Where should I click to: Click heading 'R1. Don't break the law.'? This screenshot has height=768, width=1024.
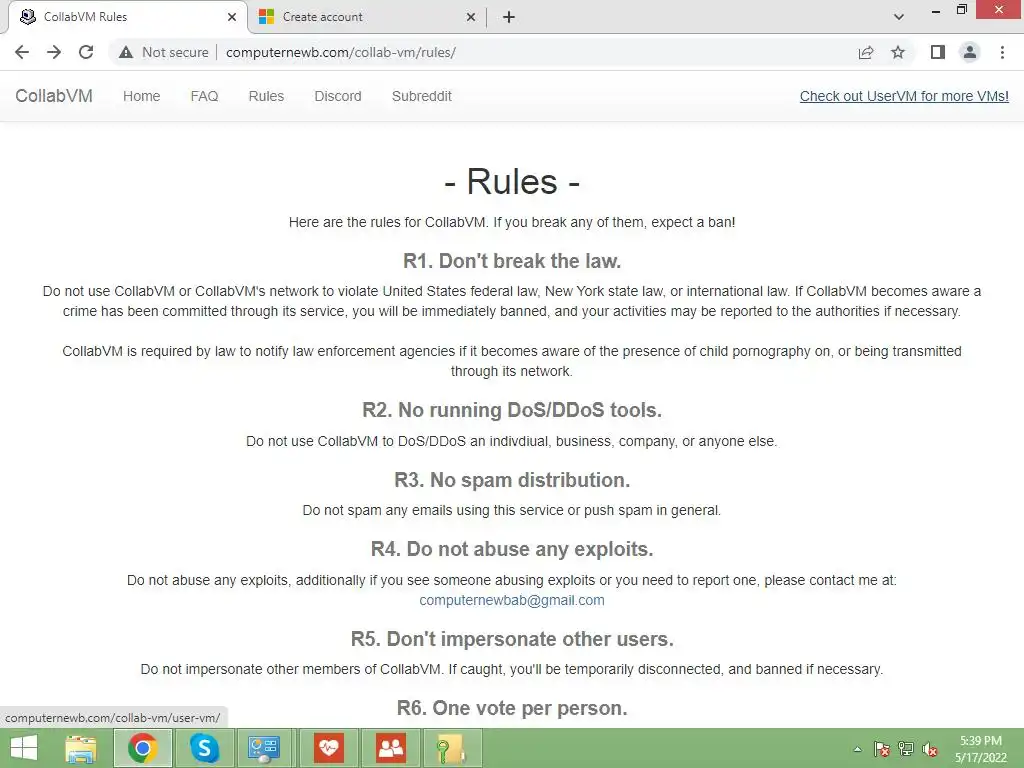[x=512, y=261]
